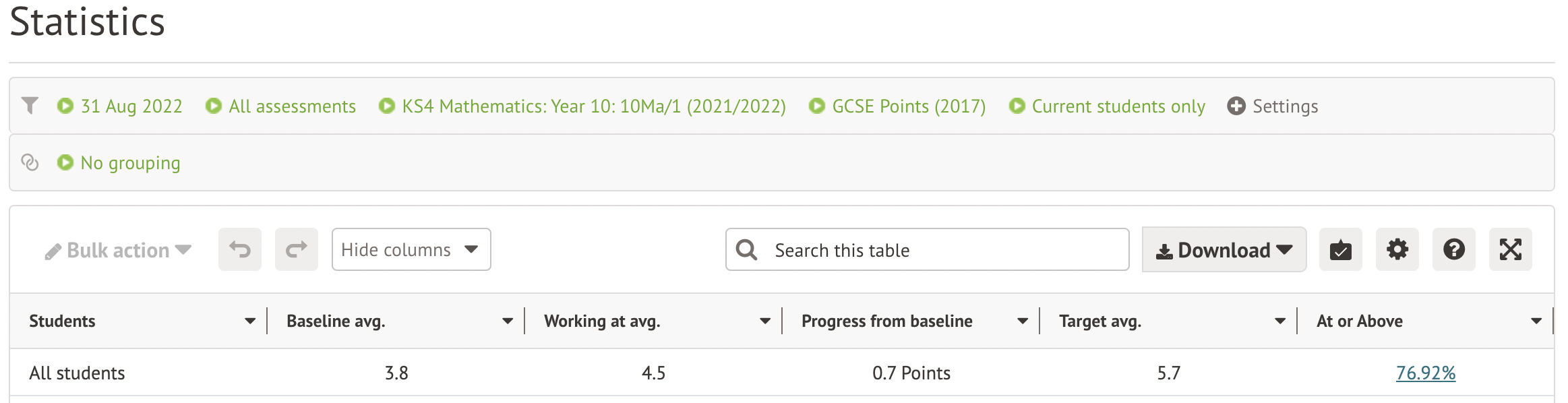Image resolution: width=1568 pixels, height=403 pixels.
Task: Open the Students column menu arrow
Action: (250, 321)
